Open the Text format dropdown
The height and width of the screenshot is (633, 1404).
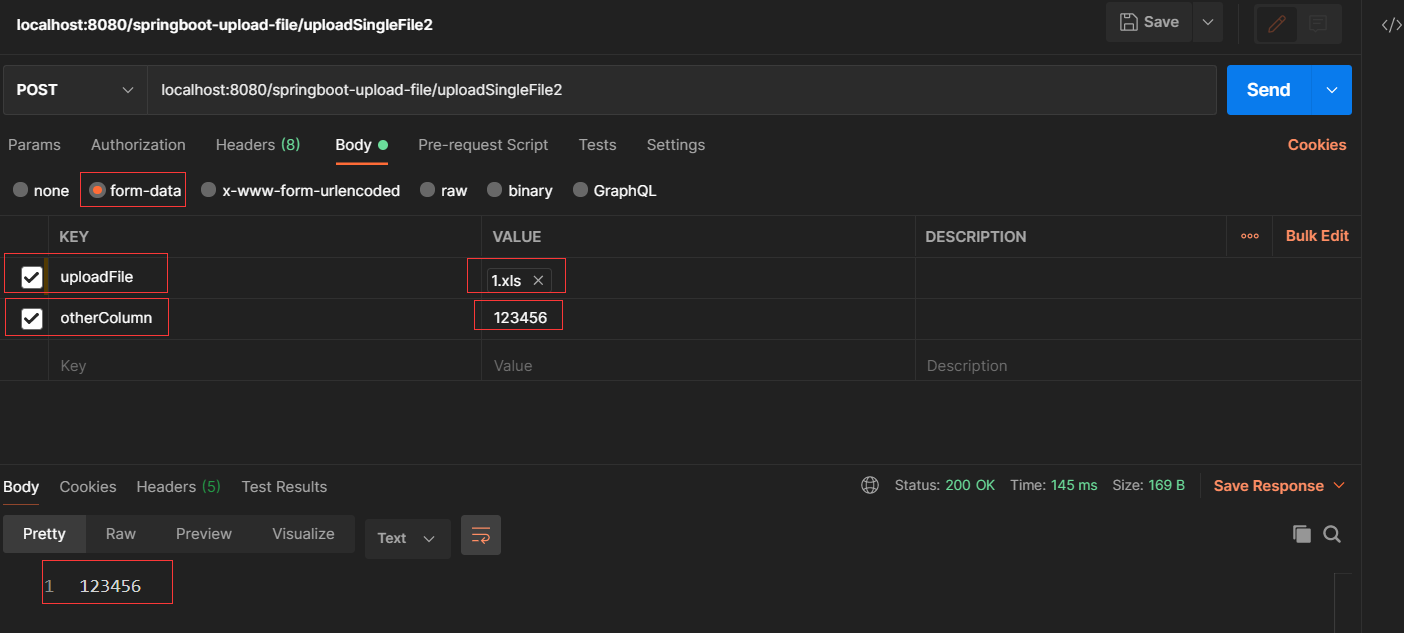[x=406, y=538]
